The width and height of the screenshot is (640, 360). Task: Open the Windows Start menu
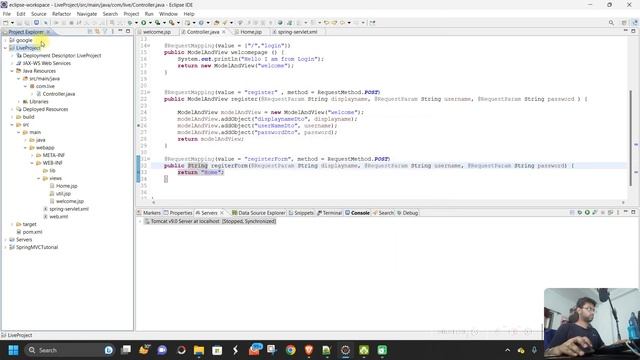coord(13,350)
